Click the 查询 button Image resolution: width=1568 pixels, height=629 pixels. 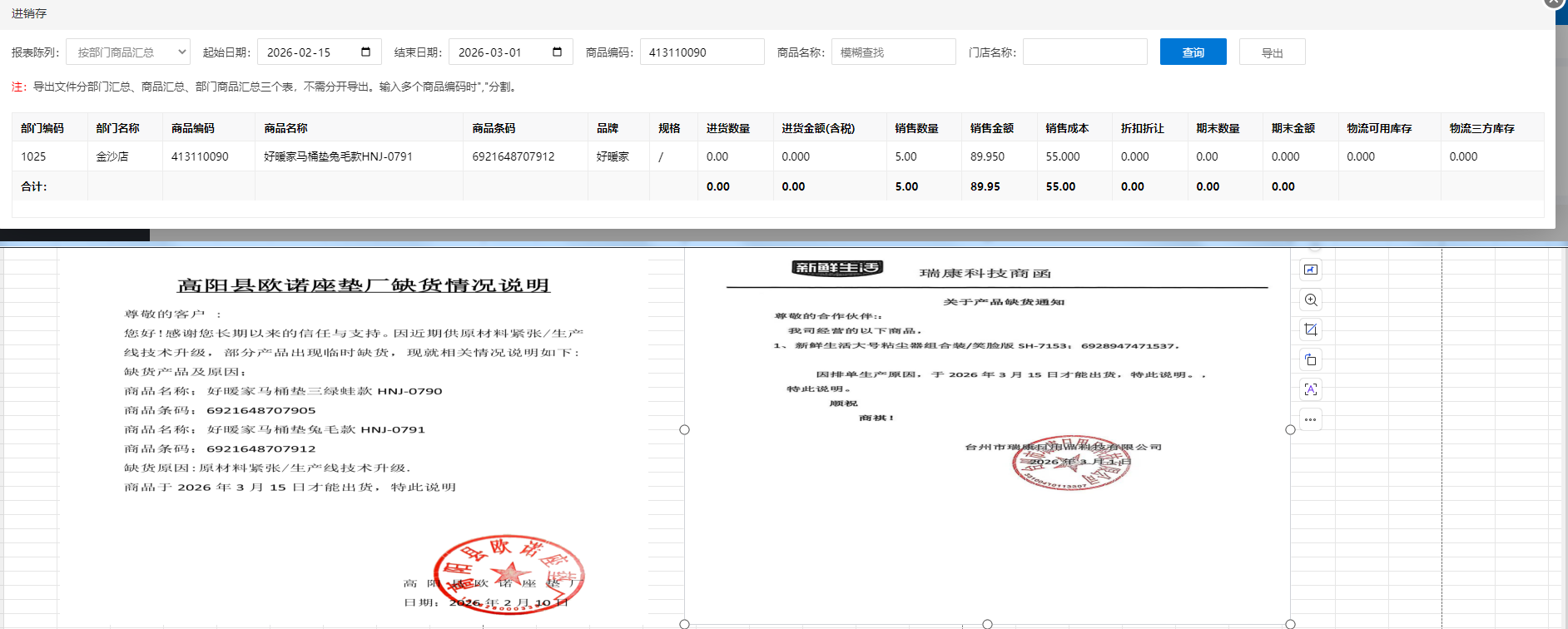1193,52
